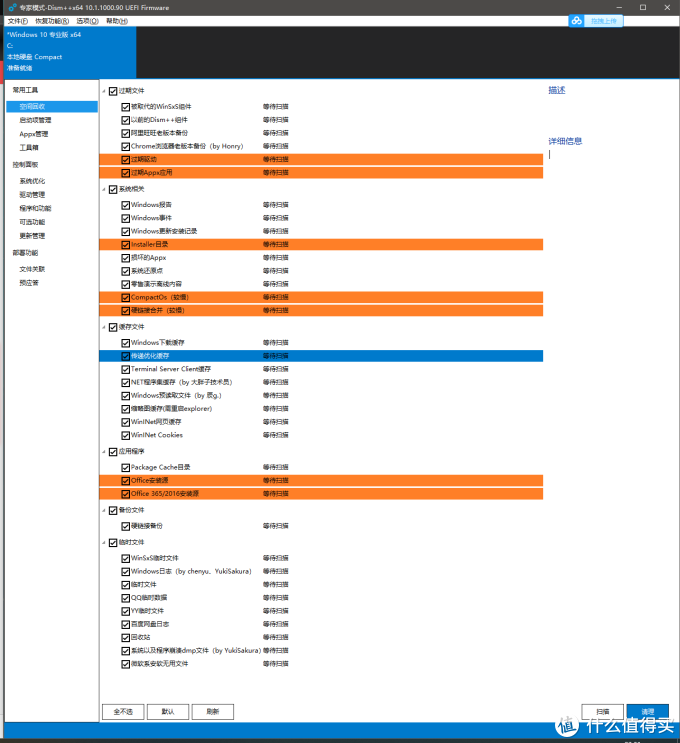Click the 拖拽上传 upload button
The height and width of the screenshot is (743, 680).
coord(603,21)
